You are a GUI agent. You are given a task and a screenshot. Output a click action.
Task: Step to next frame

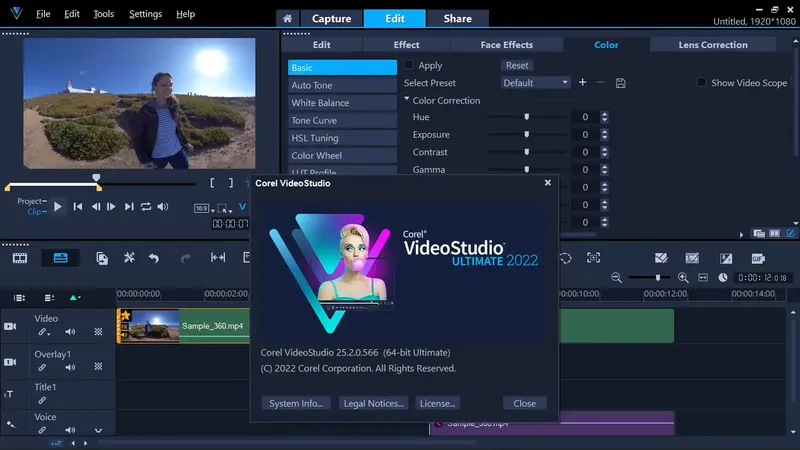pyautogui.click(x=111, y=207)
